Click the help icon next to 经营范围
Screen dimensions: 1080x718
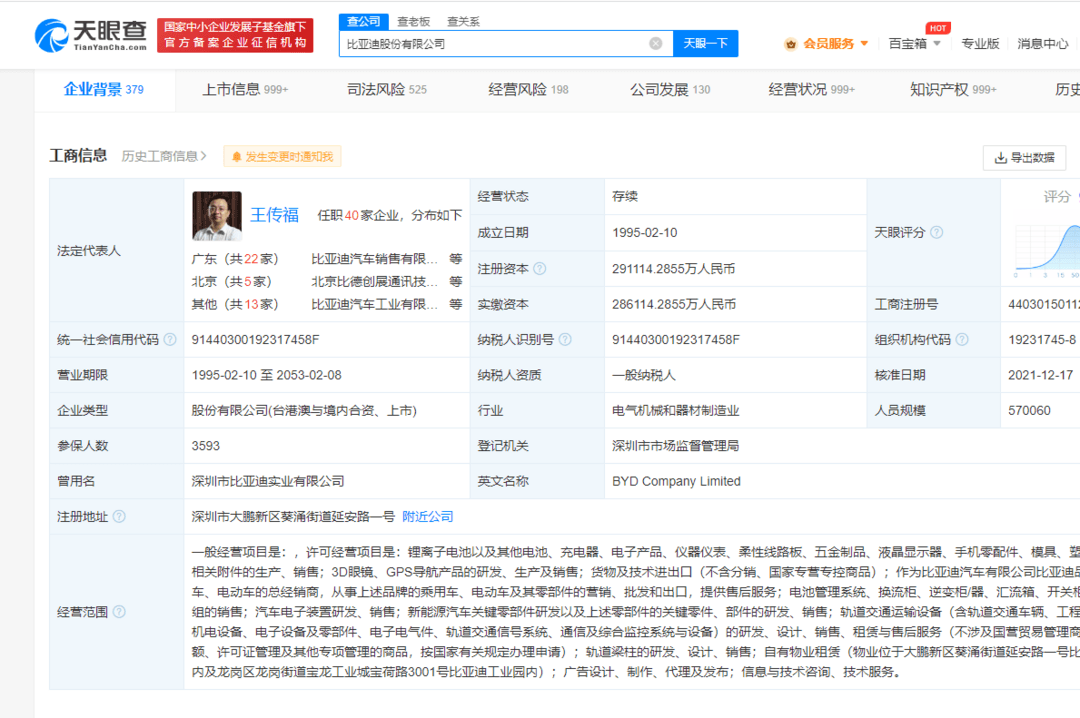click(119, 612)
